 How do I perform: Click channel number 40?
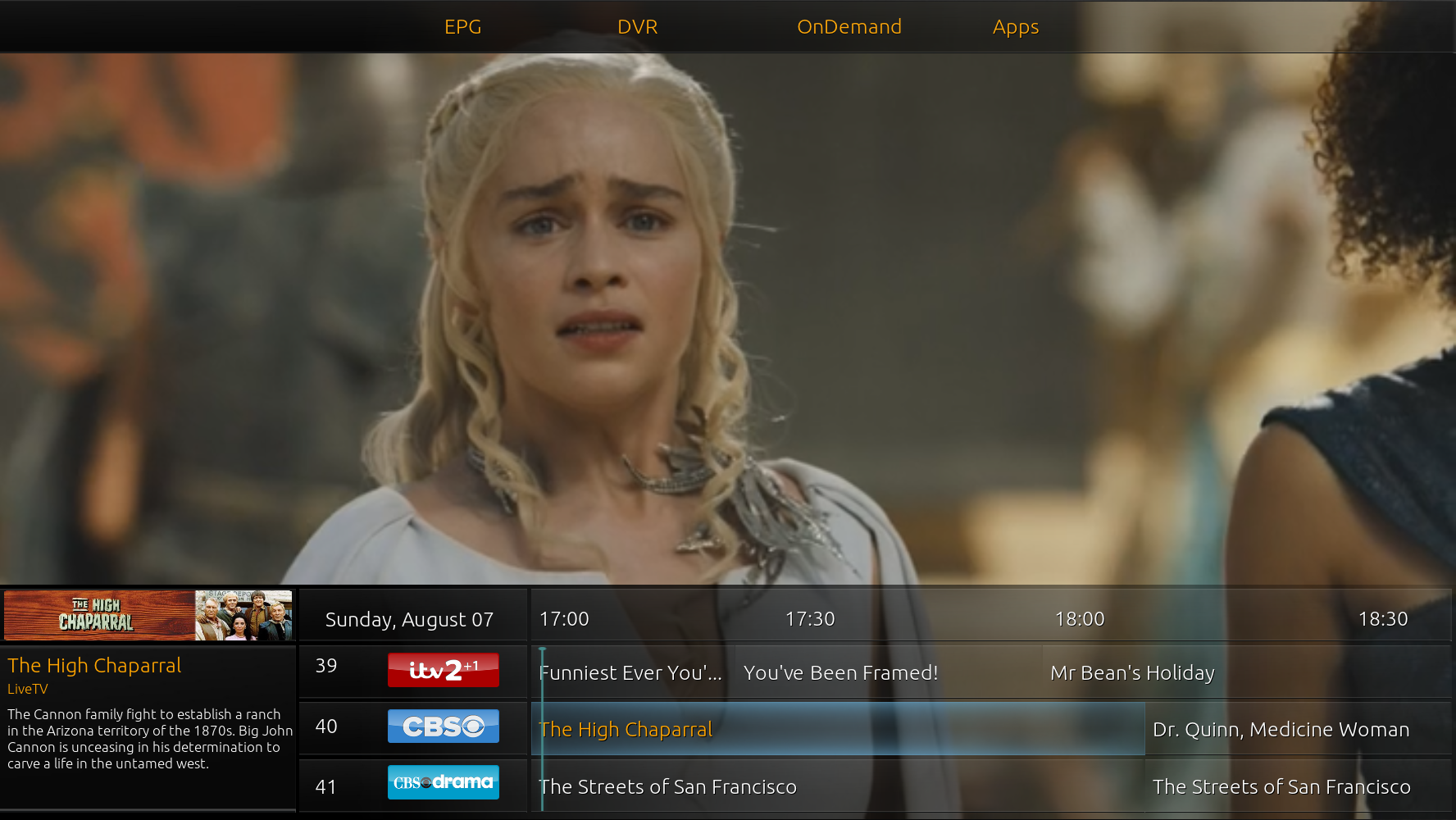tap(326, 727)
